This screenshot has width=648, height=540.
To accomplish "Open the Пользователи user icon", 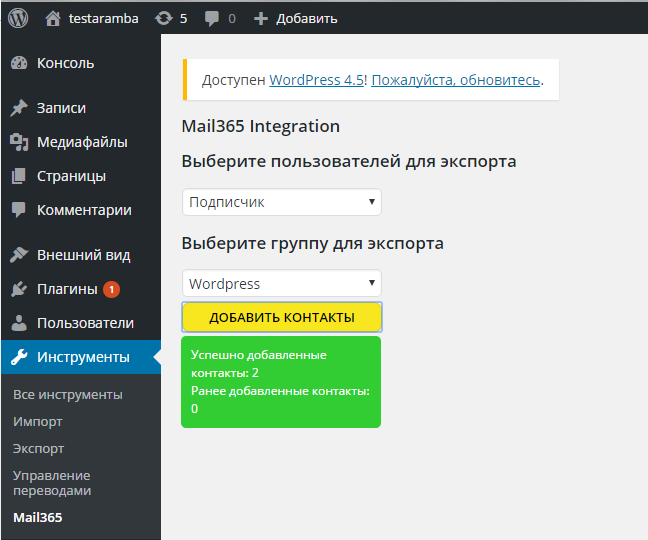I will (19, 323).
